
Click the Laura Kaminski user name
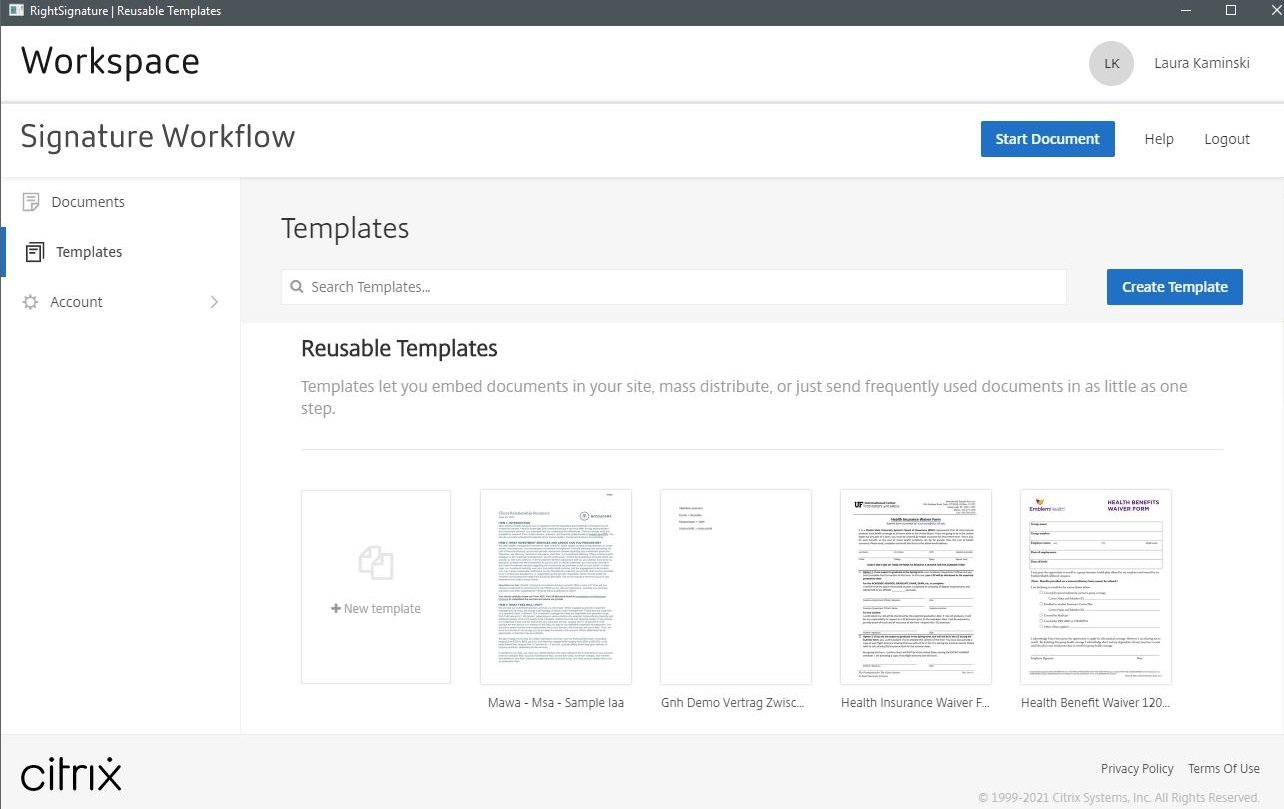coord(1202,63)
